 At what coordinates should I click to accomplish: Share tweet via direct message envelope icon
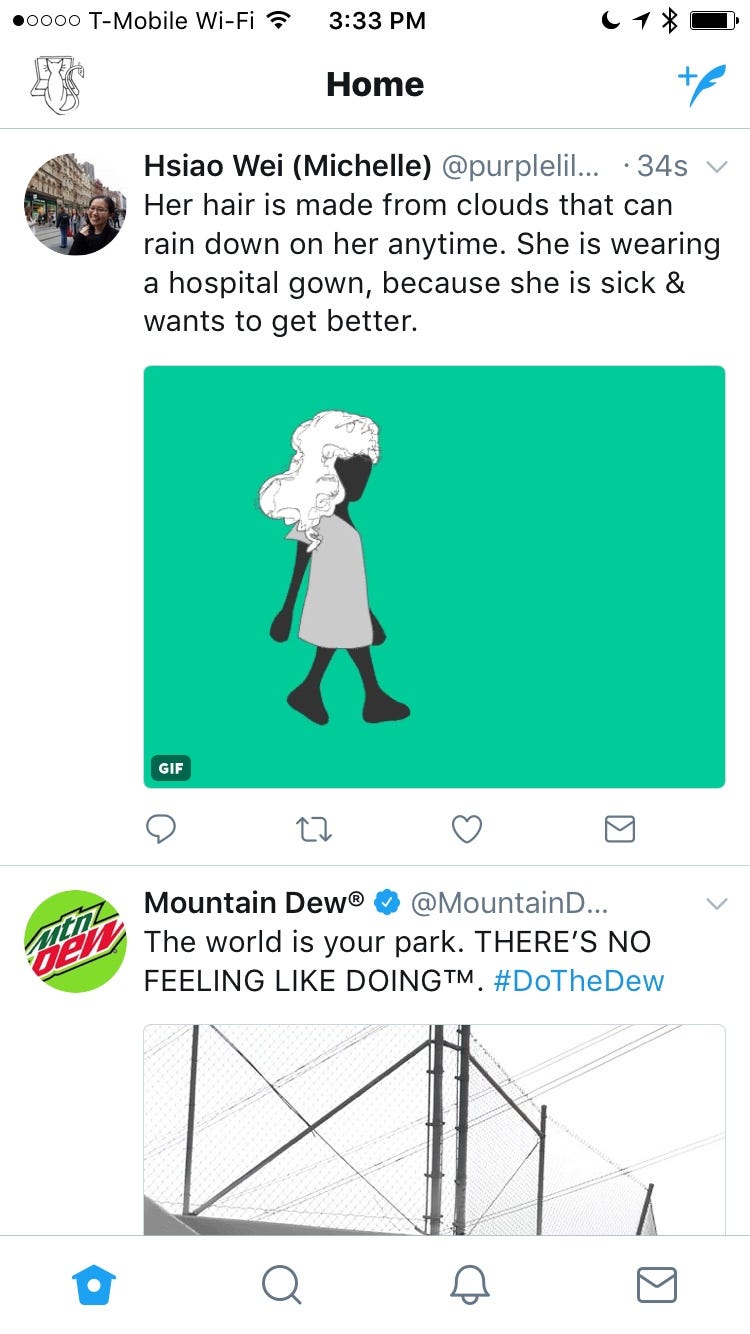tap(620, 829)
